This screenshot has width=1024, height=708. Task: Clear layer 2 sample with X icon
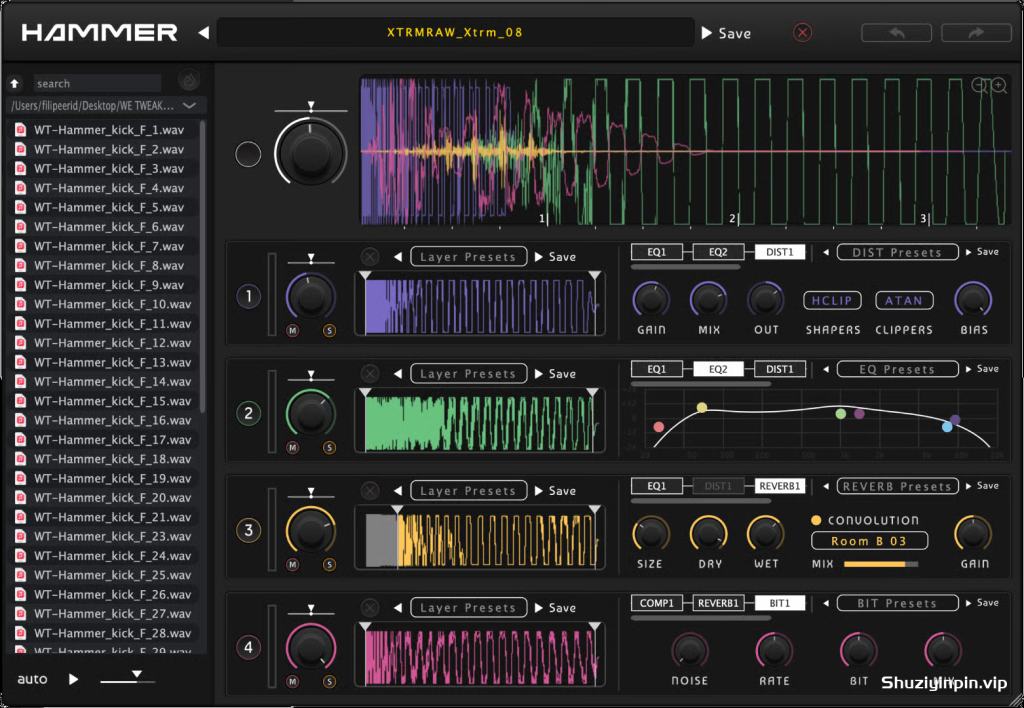click(x=370, y=374)
